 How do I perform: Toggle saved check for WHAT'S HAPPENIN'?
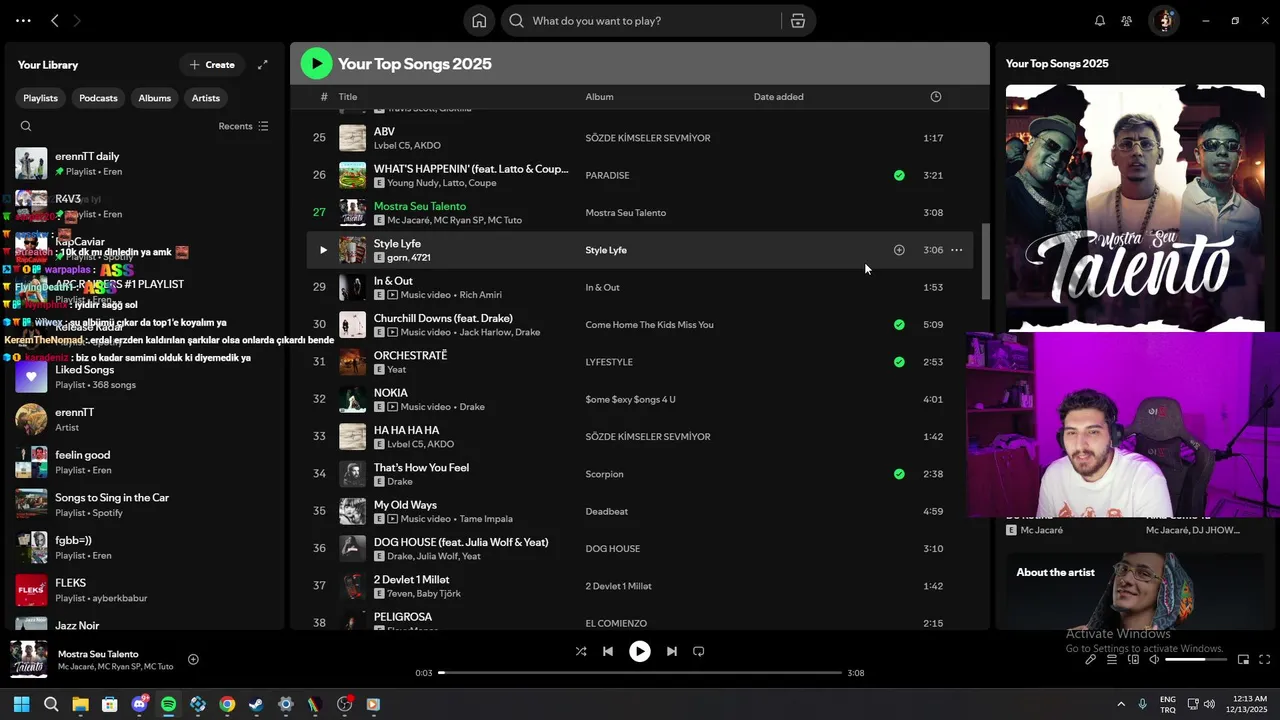899,175
